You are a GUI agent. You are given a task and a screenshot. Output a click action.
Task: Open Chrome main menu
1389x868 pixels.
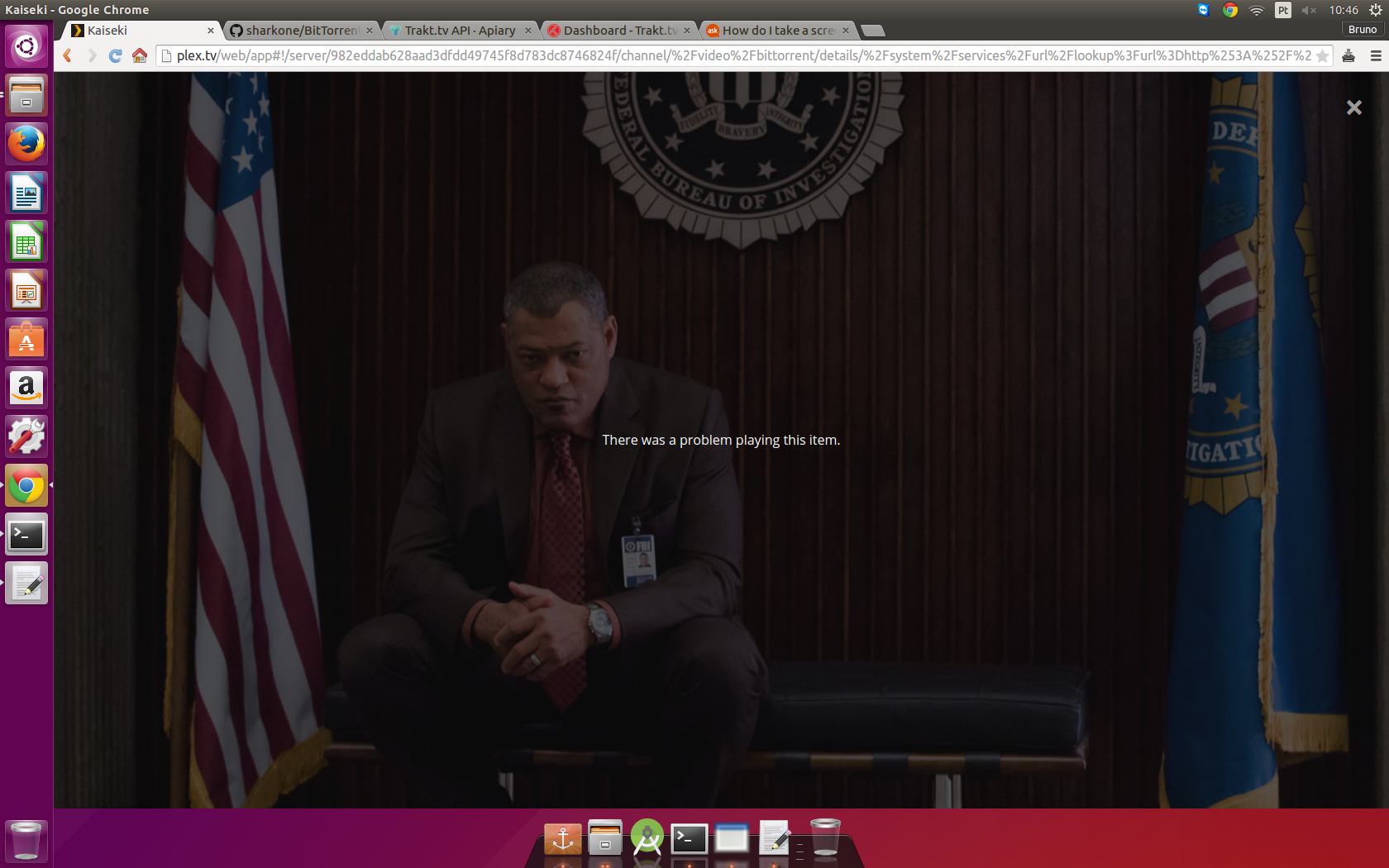[x=1376, y=56]
